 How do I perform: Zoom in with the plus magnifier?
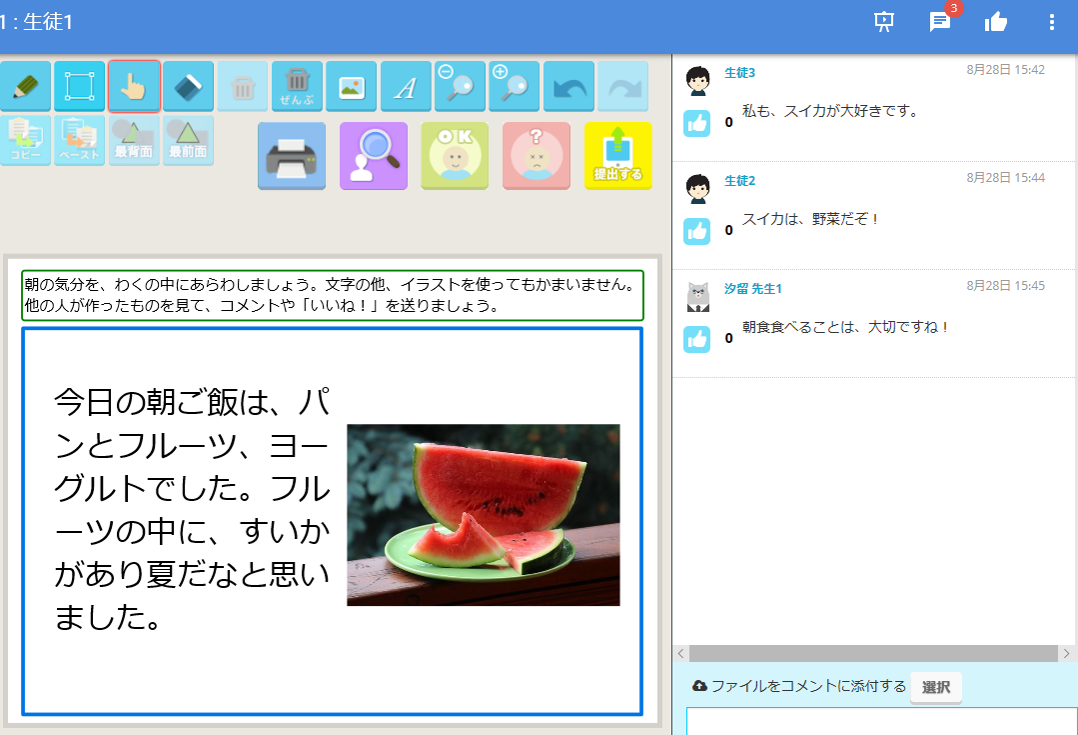[x=514, y=87]
